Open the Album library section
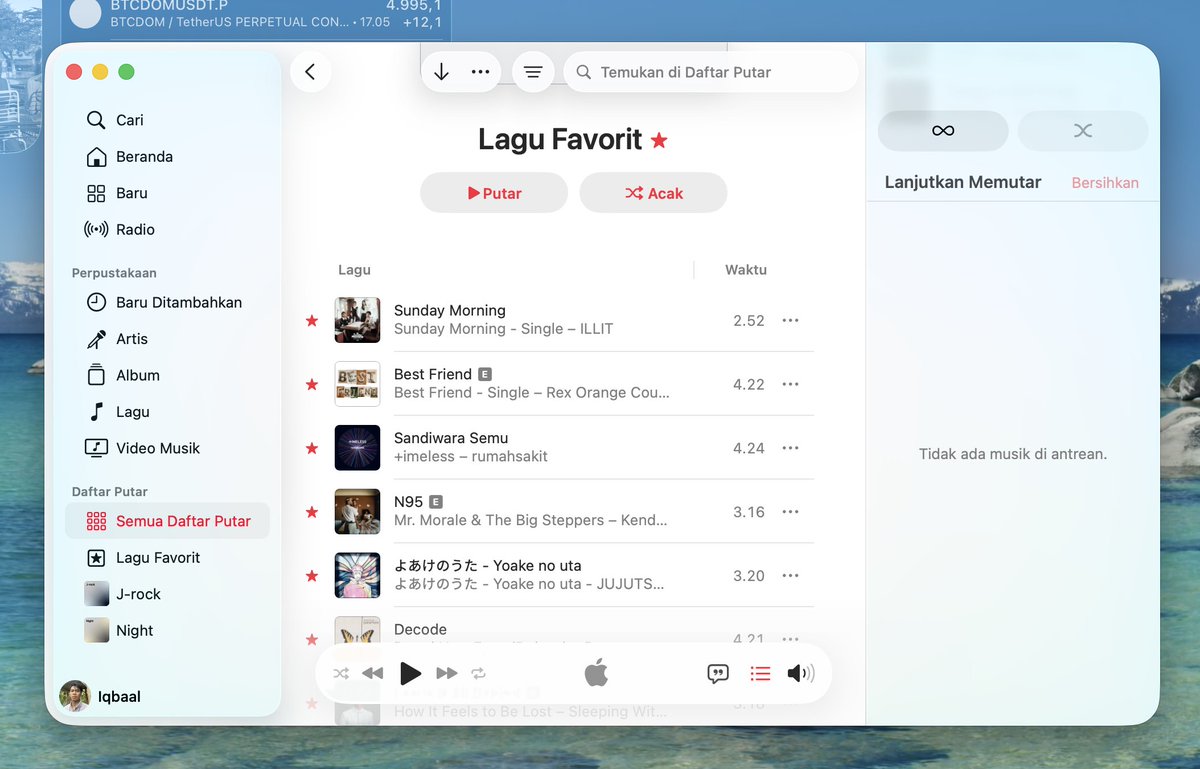The image size is (1200, 769). [x=167, y=375]
